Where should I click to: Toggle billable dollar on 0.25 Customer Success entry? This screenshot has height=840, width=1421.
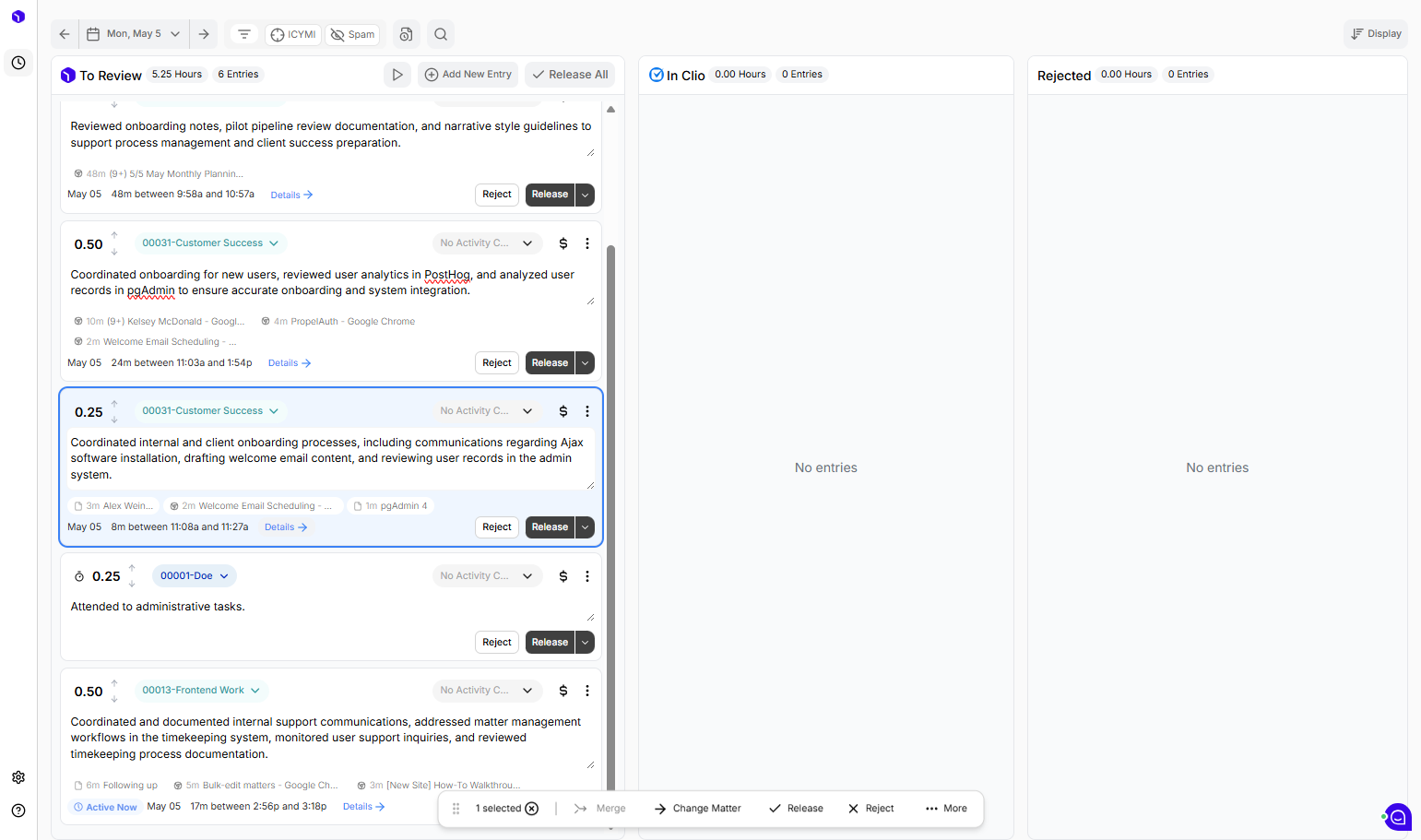click(x=563, y=411)
